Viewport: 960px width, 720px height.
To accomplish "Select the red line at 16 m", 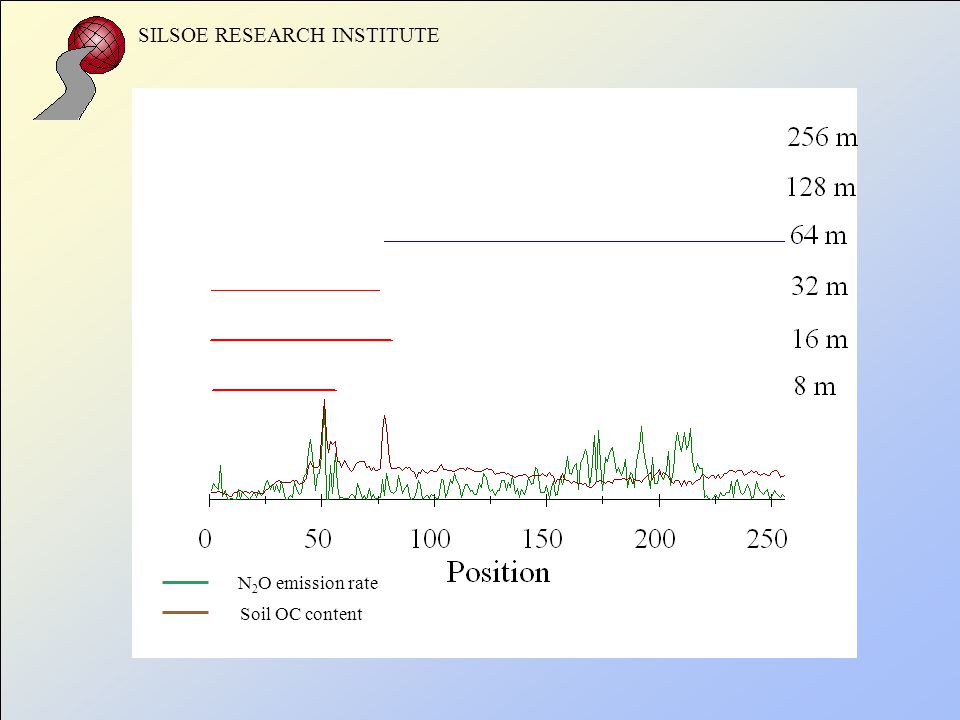I will 301,339.
